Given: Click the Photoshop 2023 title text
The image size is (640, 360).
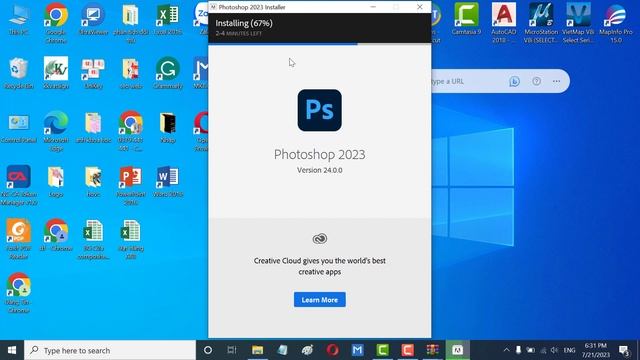Looking at the screenshot, I should [320, 154].
